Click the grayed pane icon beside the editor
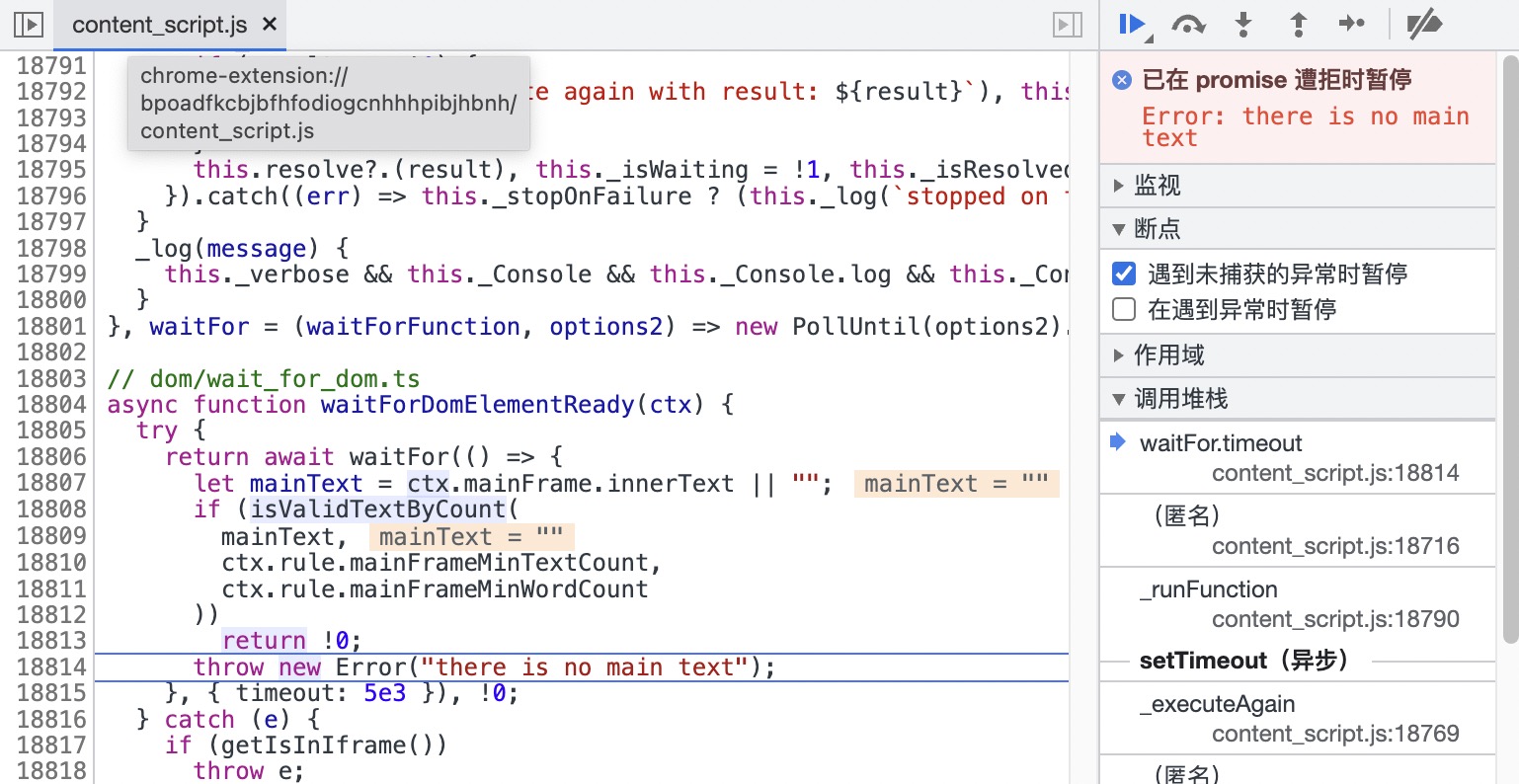Image resolution: width=1519 pixels, height=784 pixels. pos(1068,25)
